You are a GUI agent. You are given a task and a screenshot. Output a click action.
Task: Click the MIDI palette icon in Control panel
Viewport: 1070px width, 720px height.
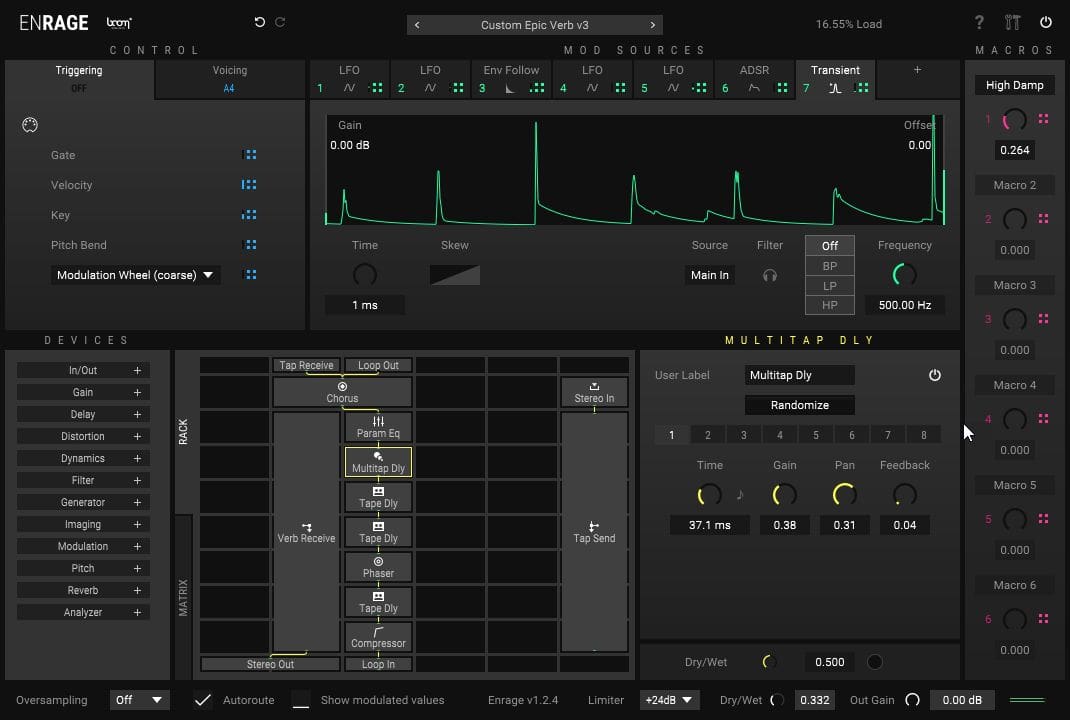tap(30, 125)
